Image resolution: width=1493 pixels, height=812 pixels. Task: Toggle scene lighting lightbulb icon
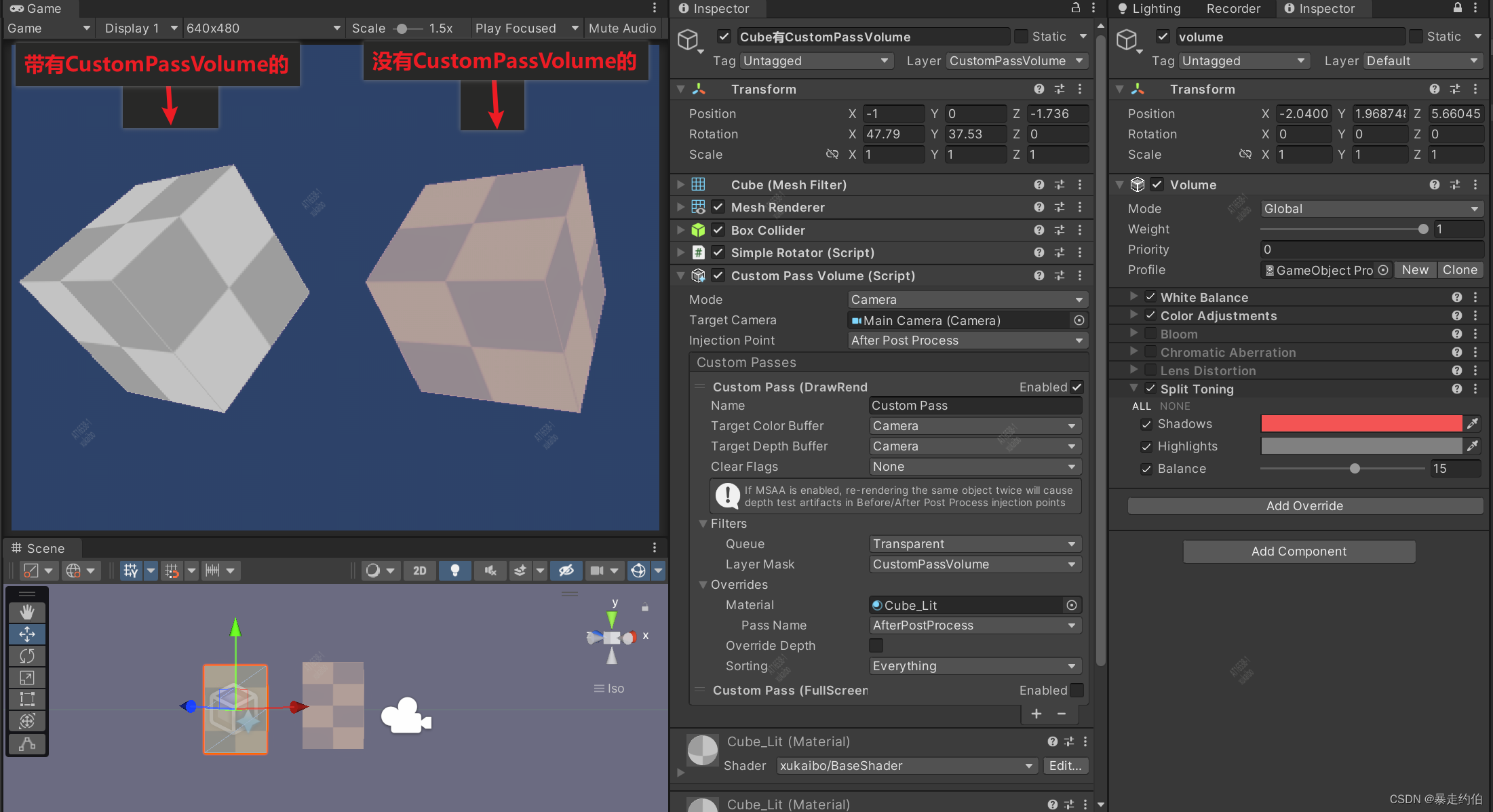coord(454,571)
